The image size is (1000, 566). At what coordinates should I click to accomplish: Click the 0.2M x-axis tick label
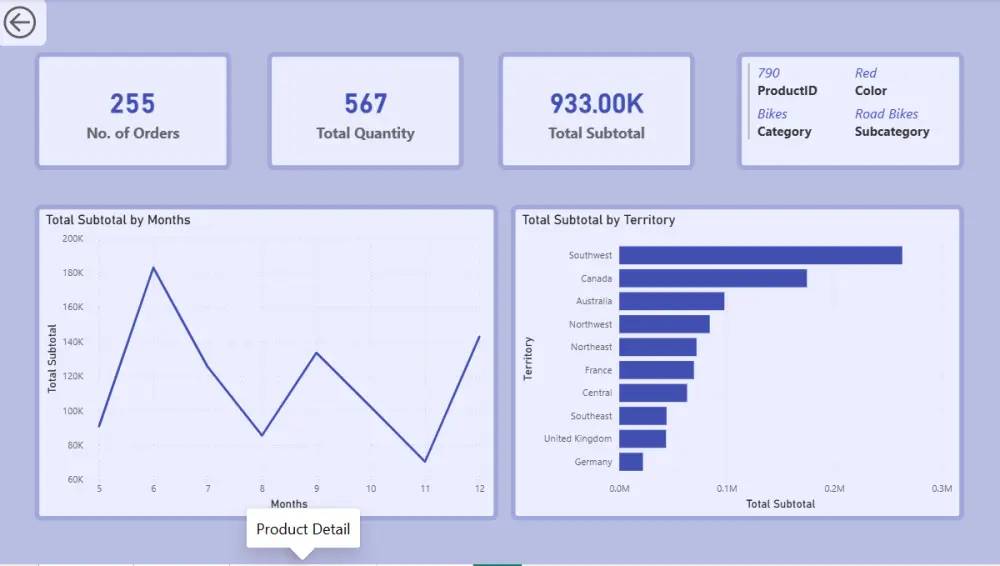tap(834, 488)
